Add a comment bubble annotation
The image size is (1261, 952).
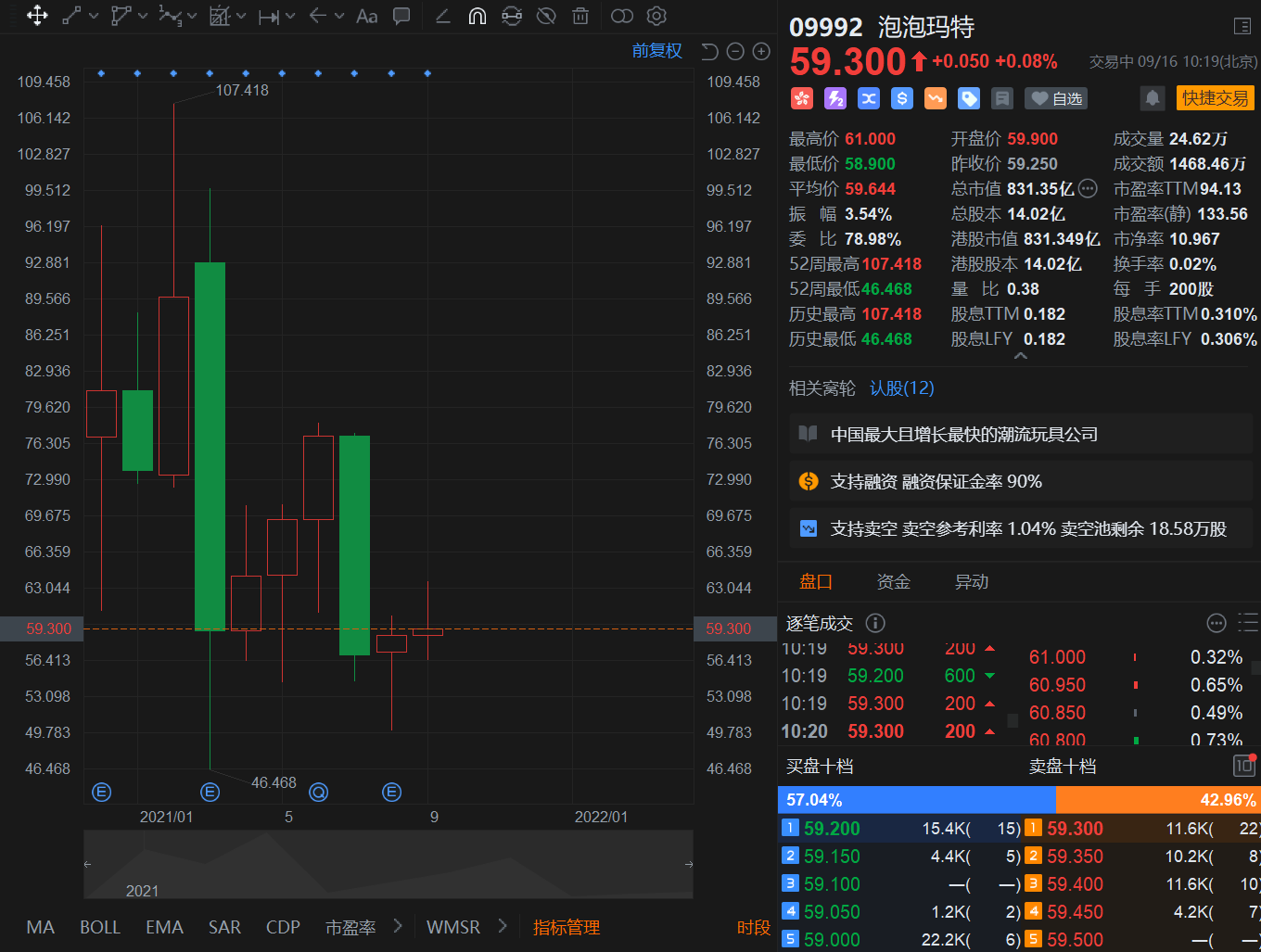tap(401, 16)
